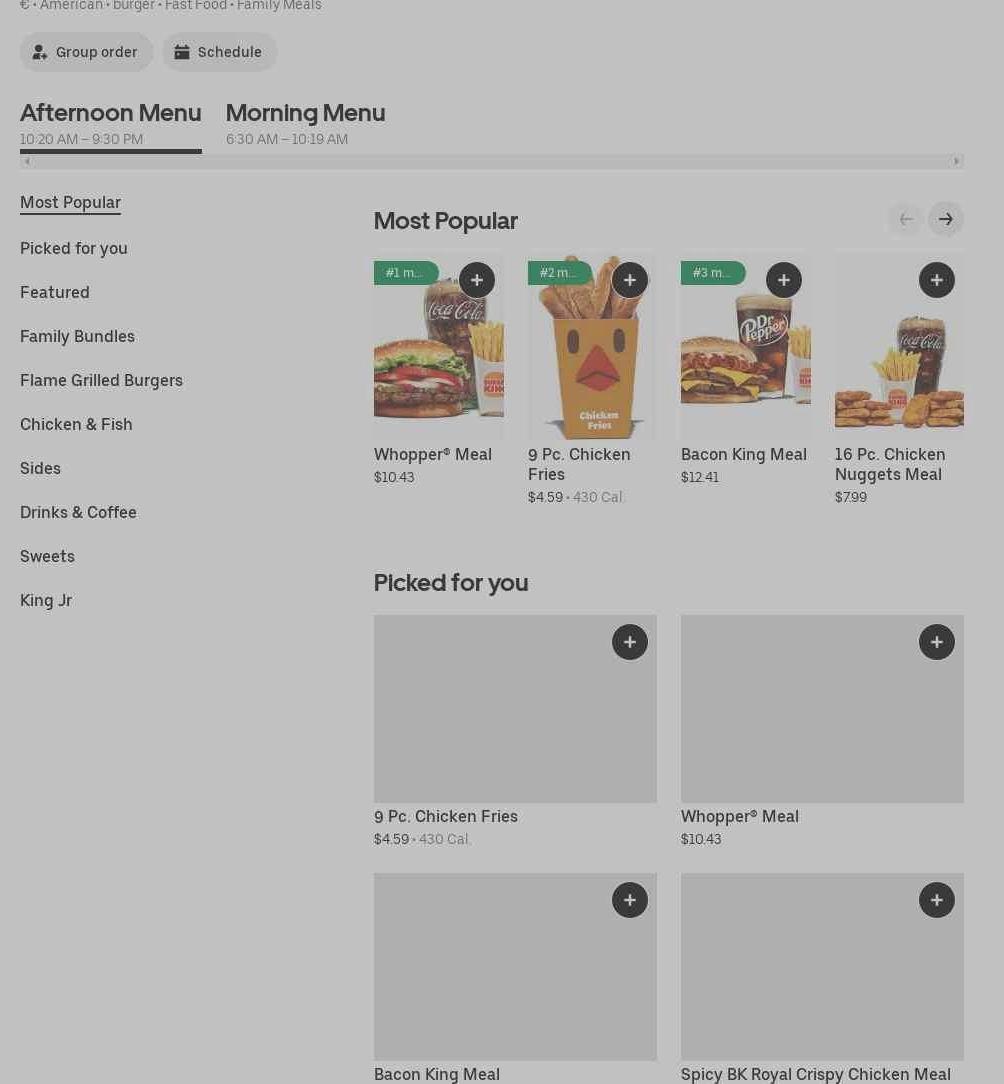
Task: Add 9 Pc. Chicken Fries in Most Popular
Action: pos(630,280)
